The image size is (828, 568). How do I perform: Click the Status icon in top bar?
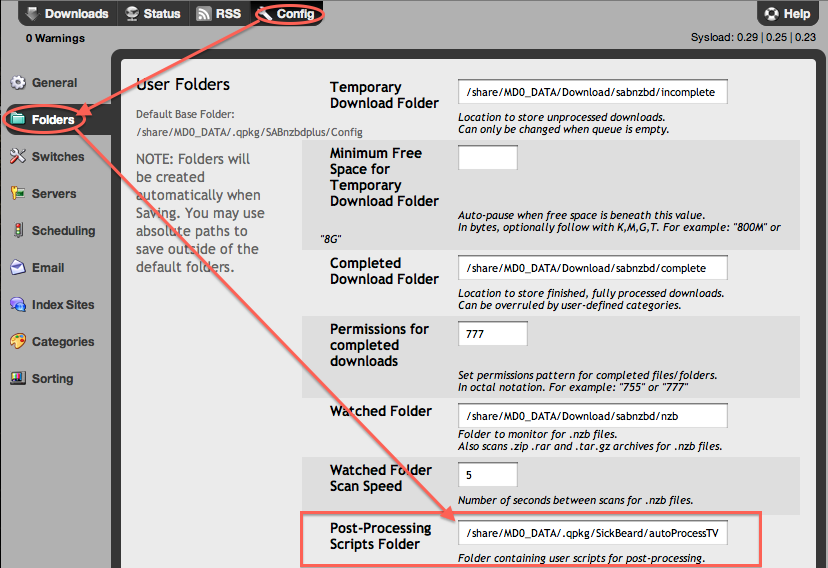coord(132,13)
